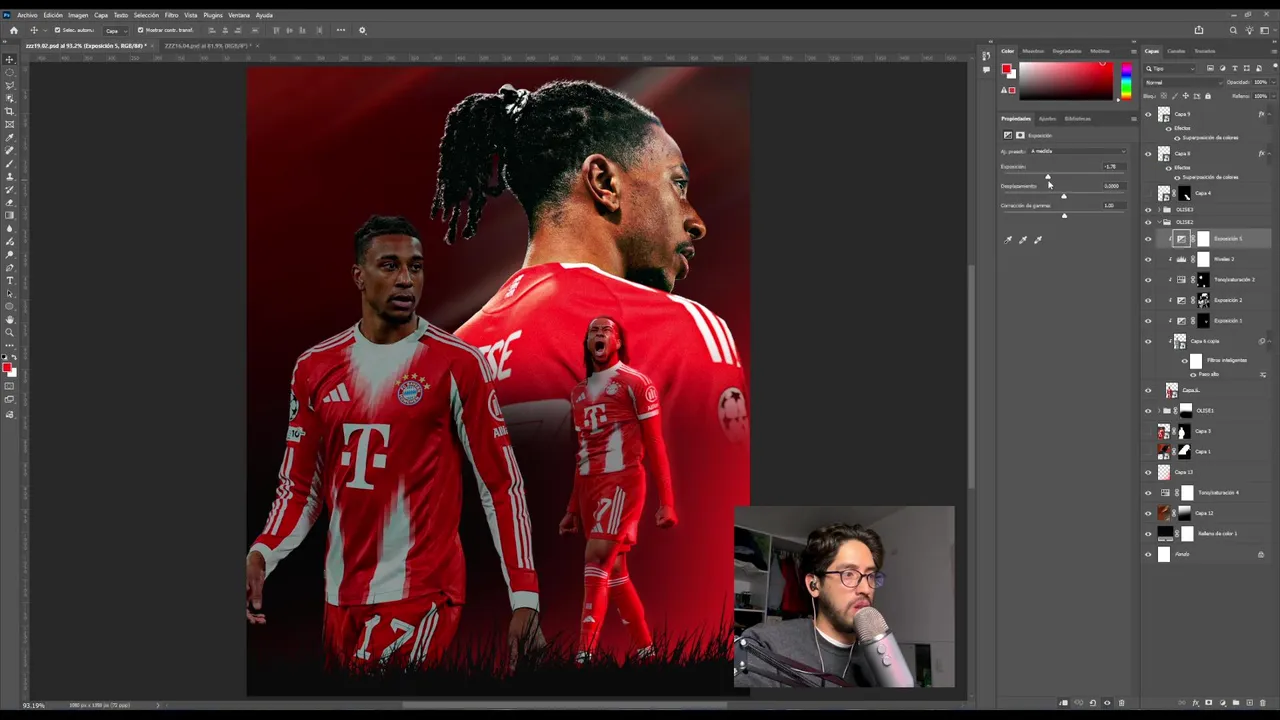Screen dimensions: 1280x720
Task: Select the Exposición 5 layer mask thumbnail
Action: coord(1203,239)
